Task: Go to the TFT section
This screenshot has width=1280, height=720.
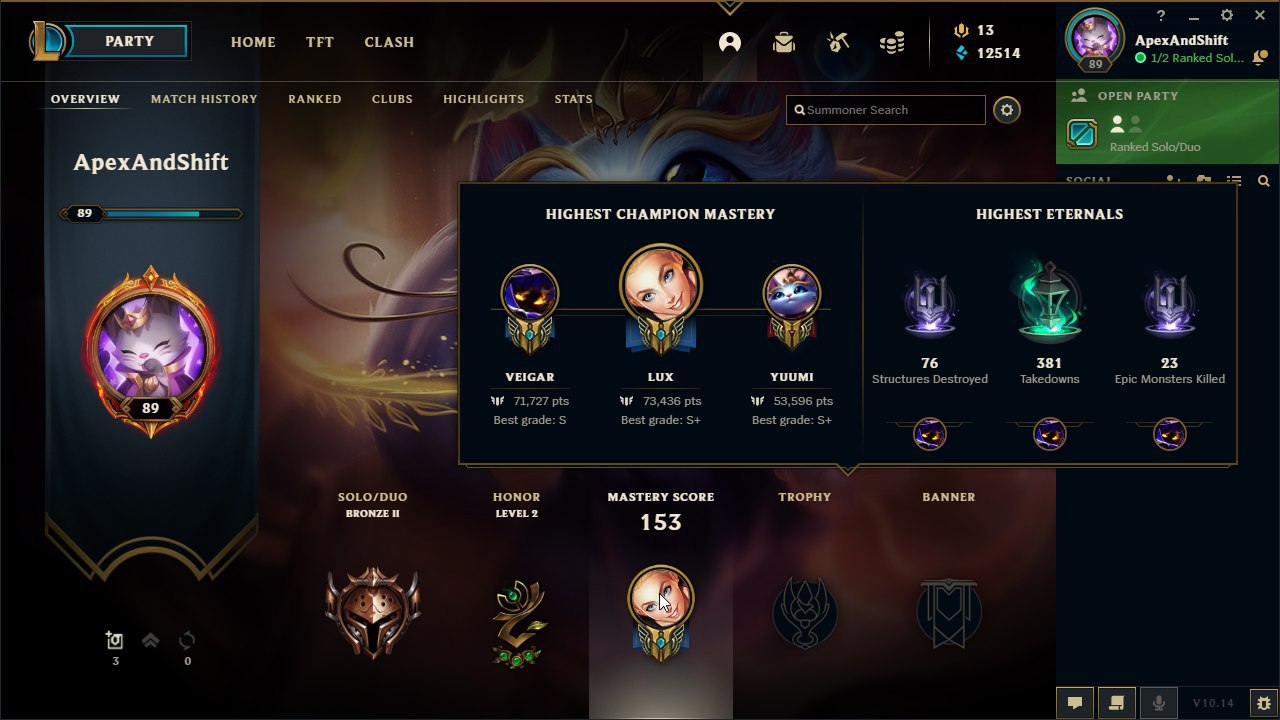Action: [x=320, y=42]
